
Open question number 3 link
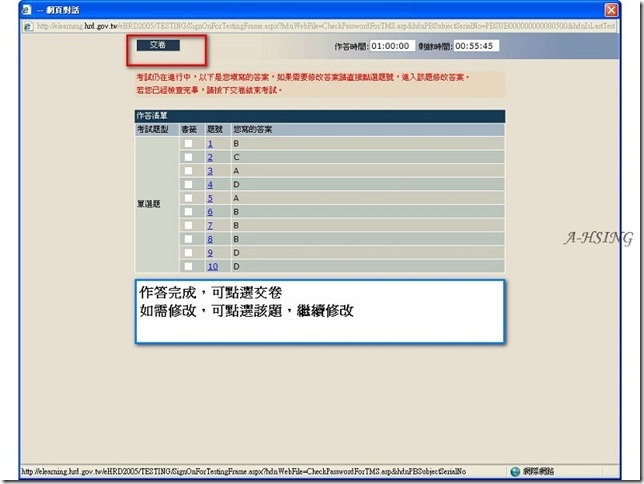tap(210, 171)
